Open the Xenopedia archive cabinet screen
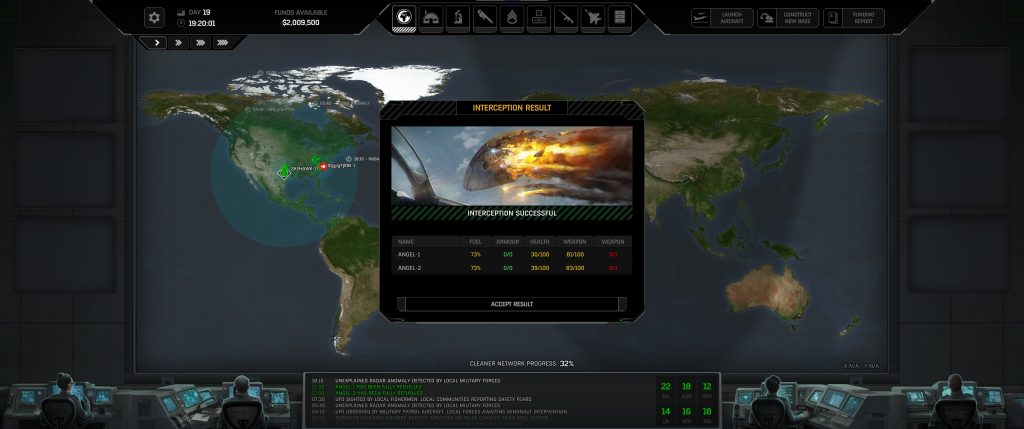The height and width of the screenshot is (429, 1024). 620,18
